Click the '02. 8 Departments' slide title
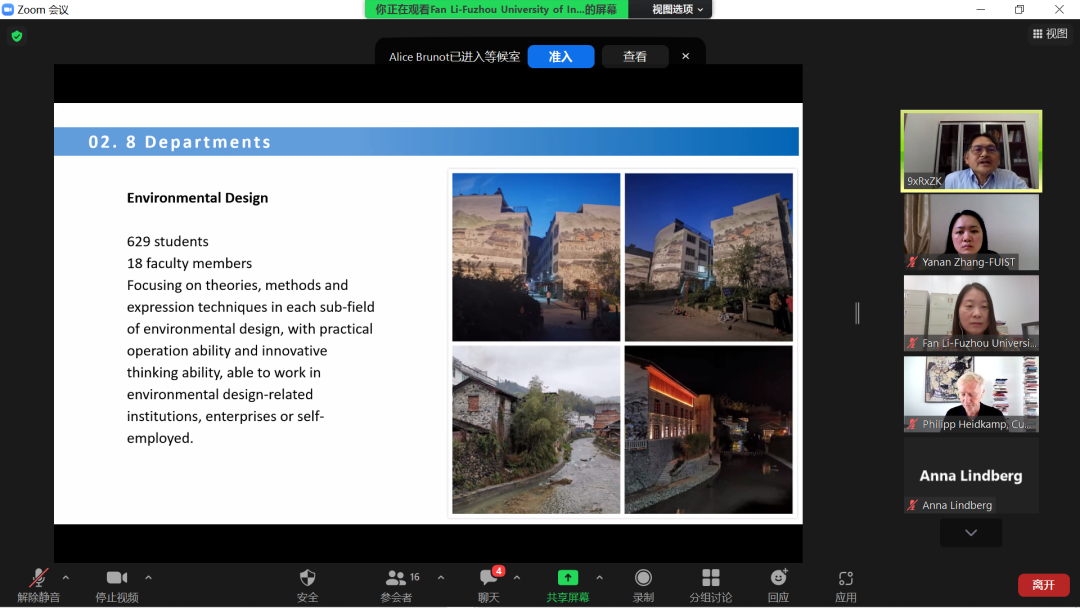The width and height of the screenshot is (1080, 608). click(180, 142)
